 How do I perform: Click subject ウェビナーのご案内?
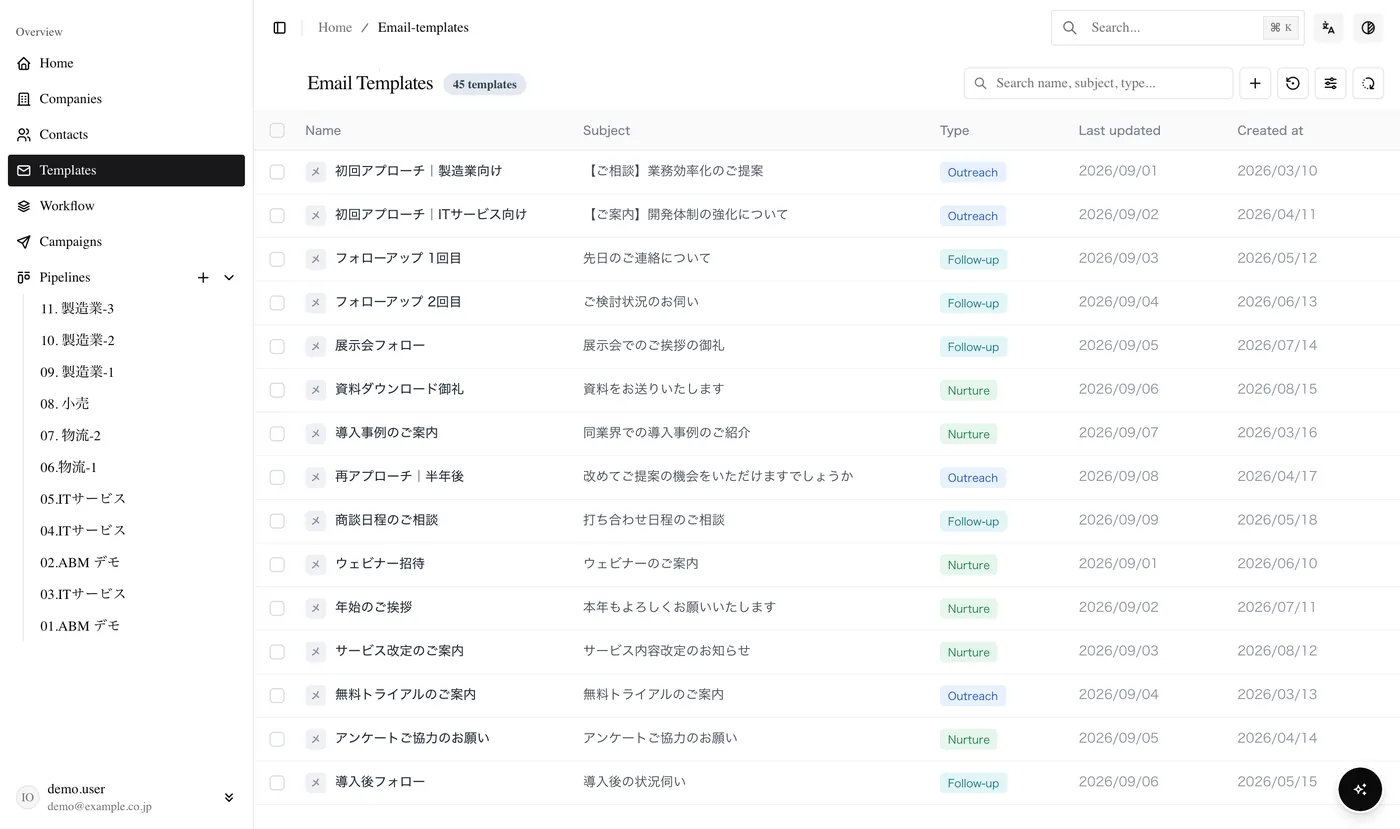641,563
